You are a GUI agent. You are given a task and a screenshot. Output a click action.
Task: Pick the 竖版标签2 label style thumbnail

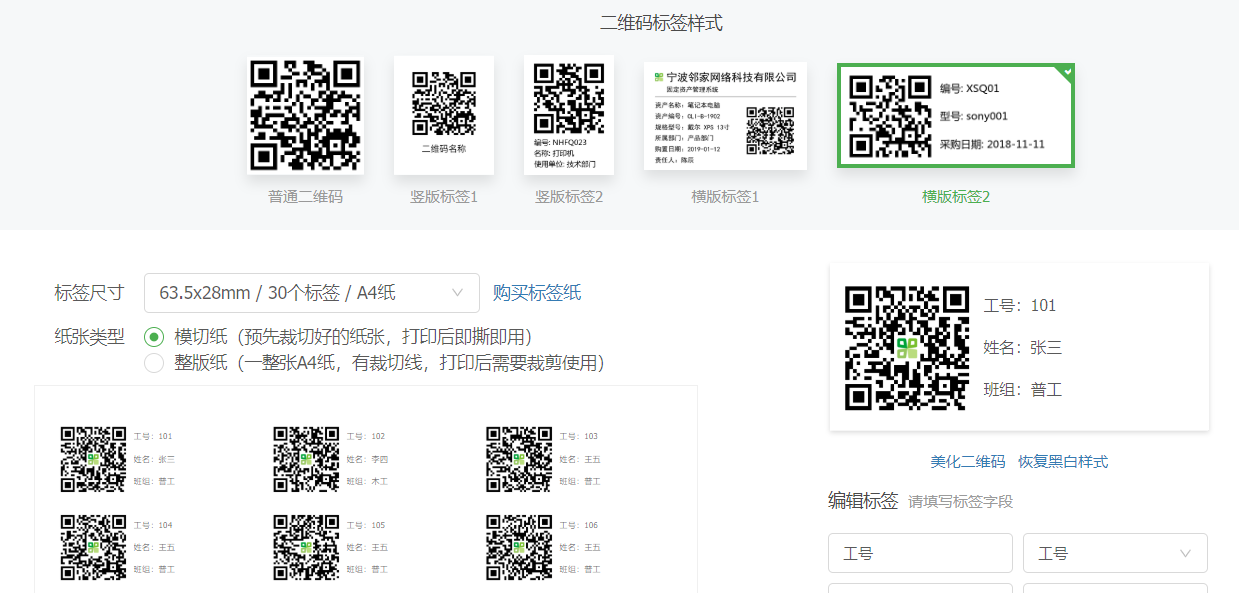pyautogui.click(x=569, y=116)
